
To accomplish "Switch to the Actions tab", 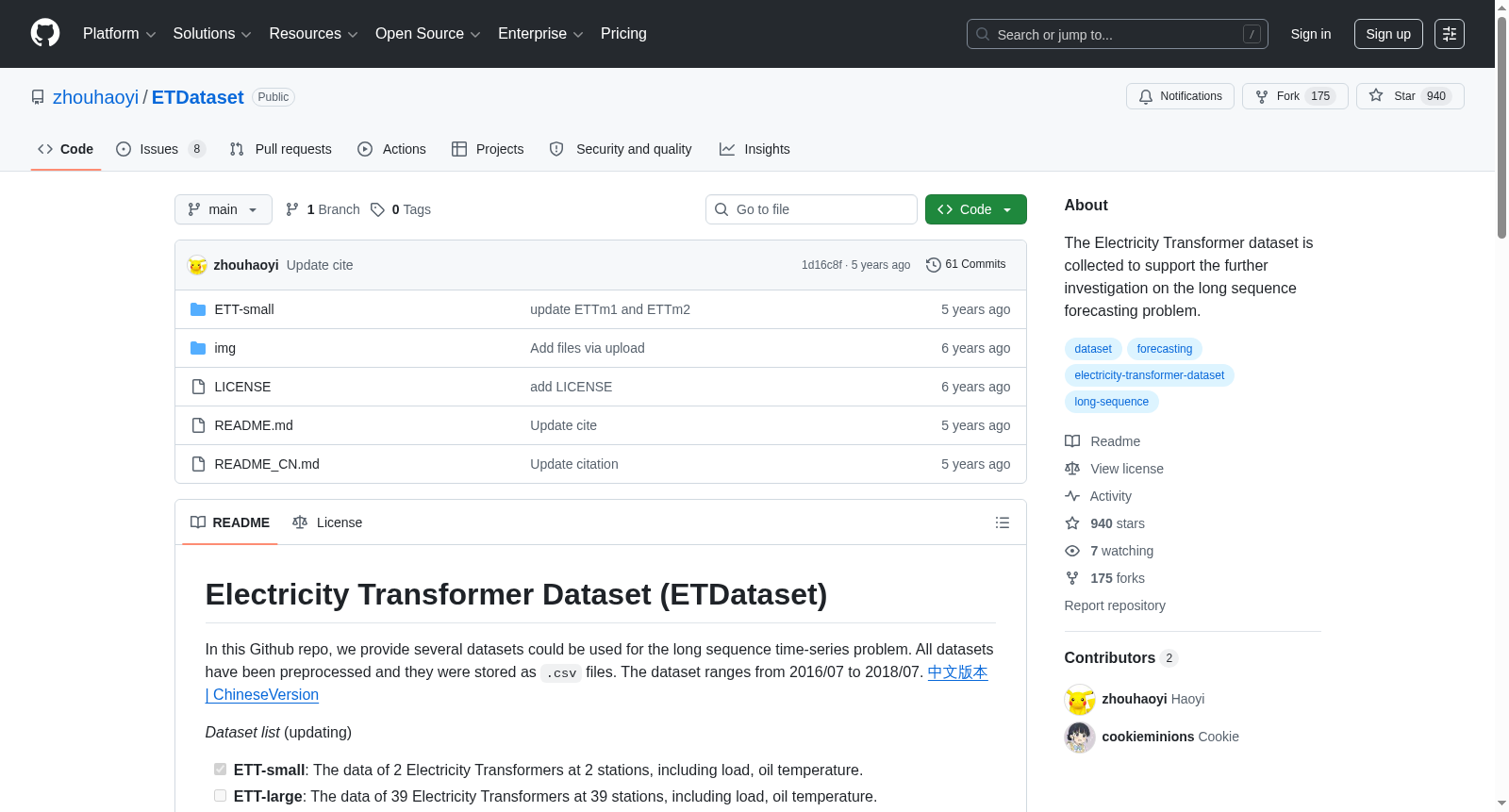I will click(391, 149).
